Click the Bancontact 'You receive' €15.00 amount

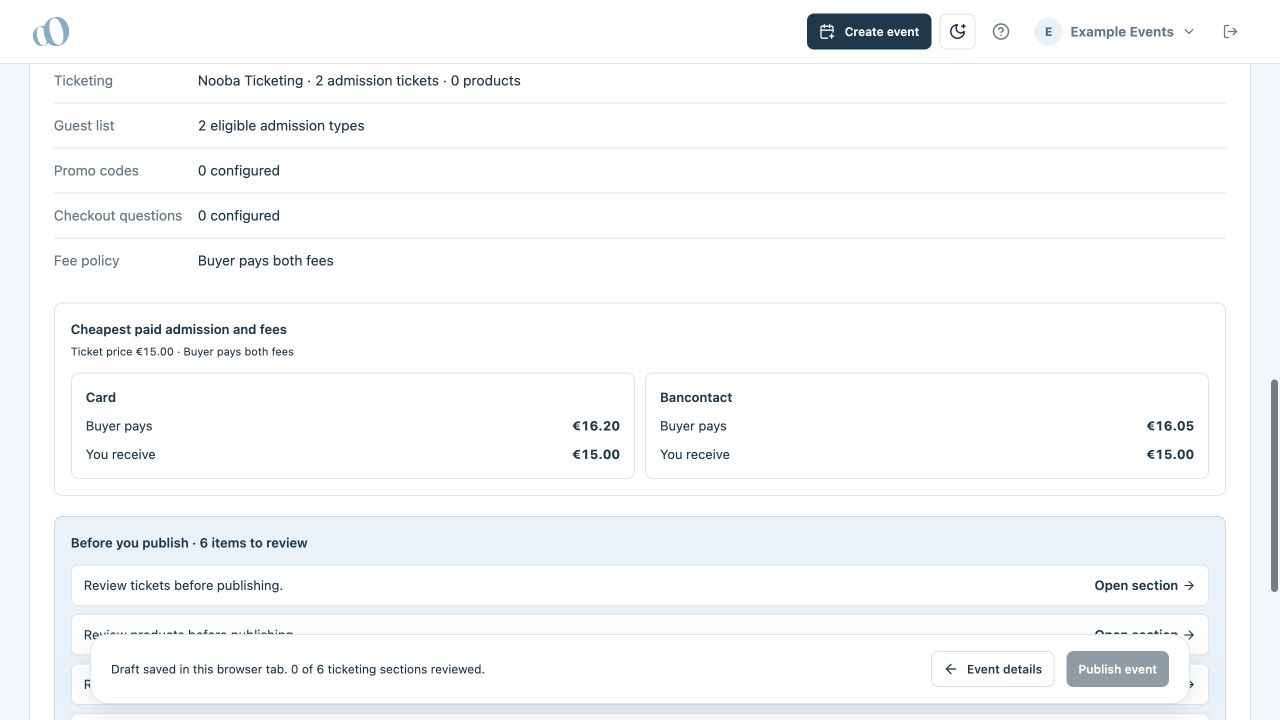point(1170,454)
